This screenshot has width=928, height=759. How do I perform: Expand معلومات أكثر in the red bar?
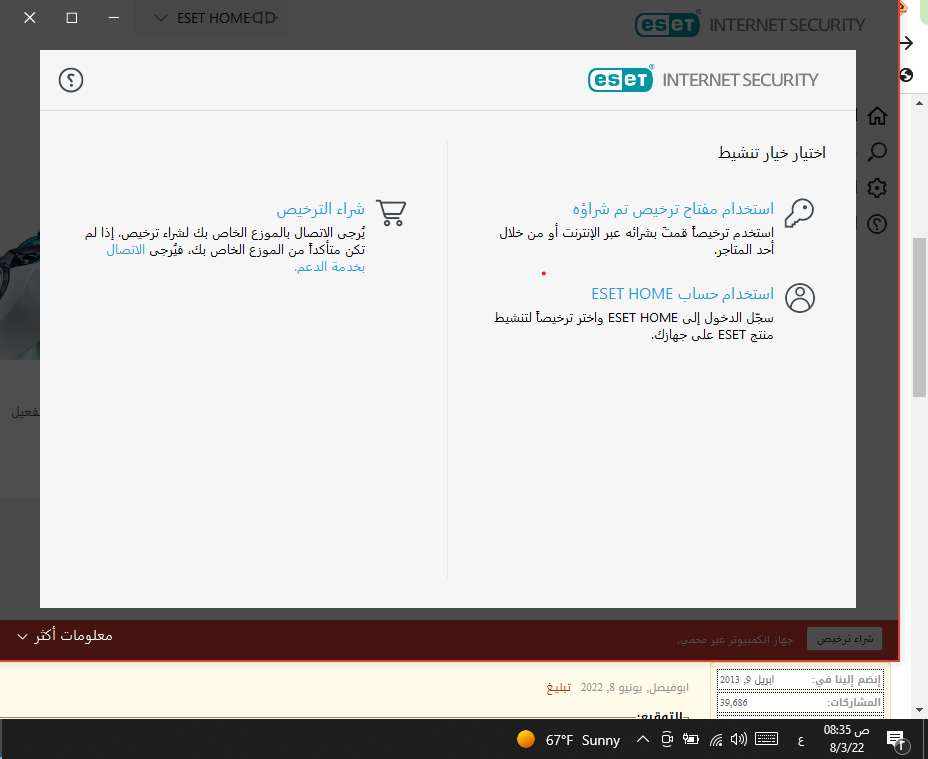(65, 636)
